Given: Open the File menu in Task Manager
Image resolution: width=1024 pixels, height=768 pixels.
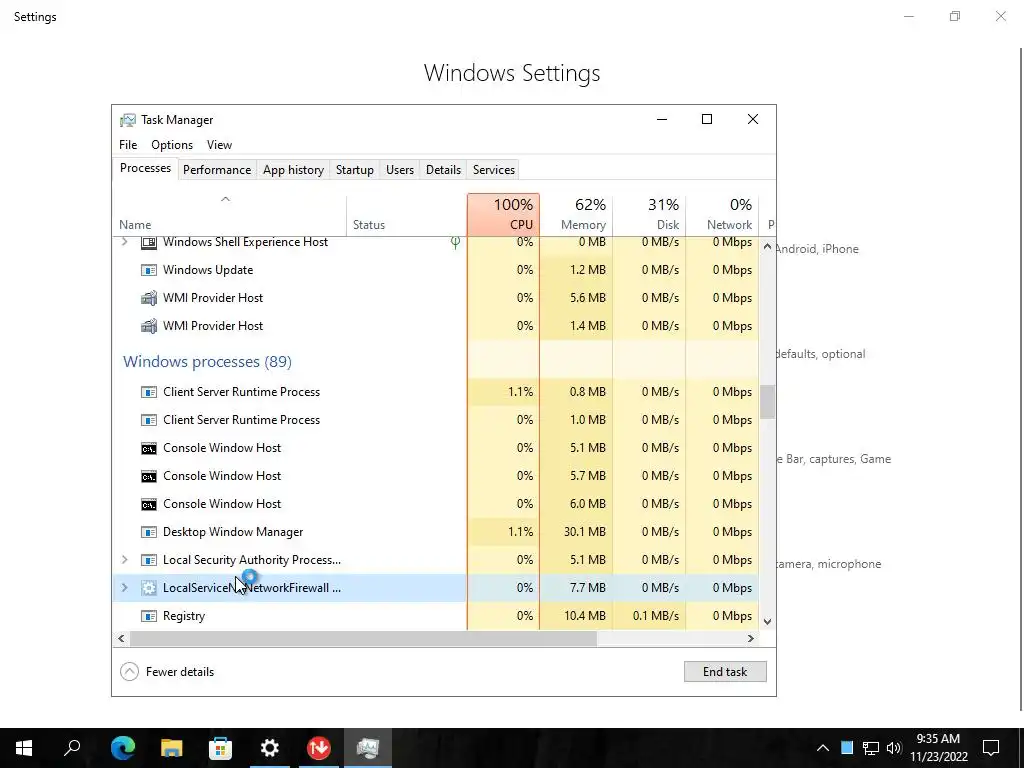Looking at the screenshot, I should (x=128, y=145).
